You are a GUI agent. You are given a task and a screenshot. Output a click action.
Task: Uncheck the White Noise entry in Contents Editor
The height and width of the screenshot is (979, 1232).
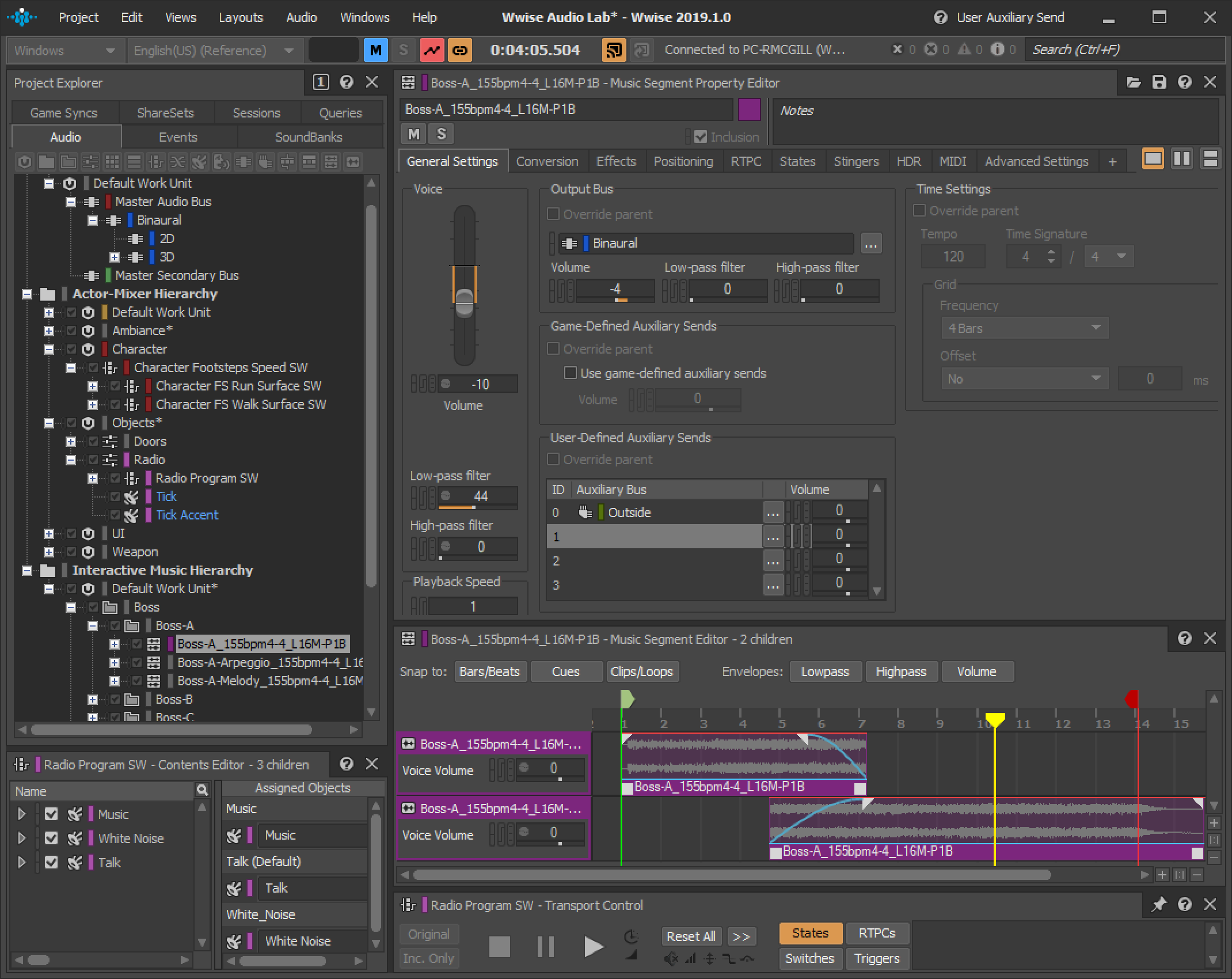coord(52,838)
